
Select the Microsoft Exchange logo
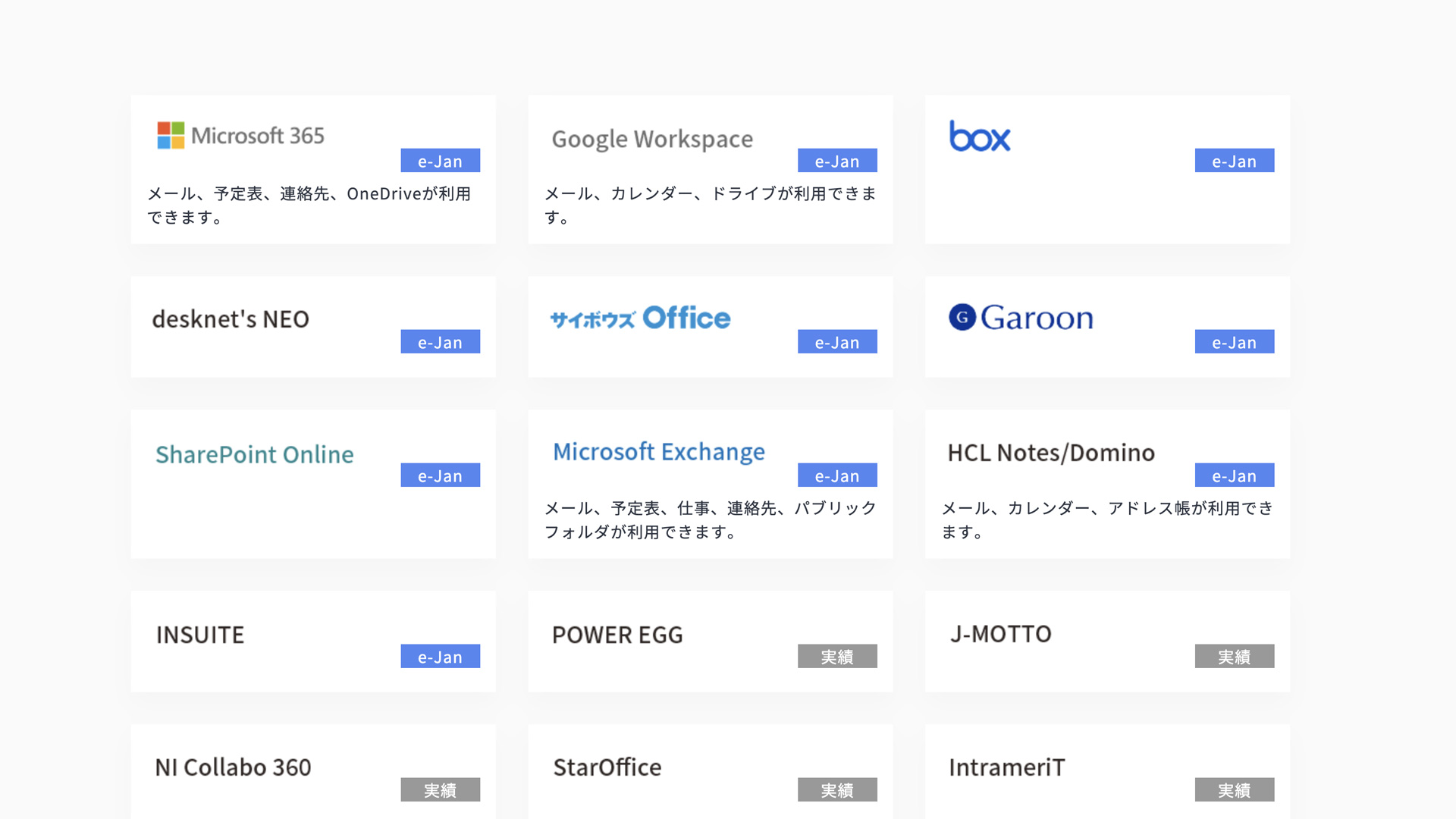(x=659, y=452)
